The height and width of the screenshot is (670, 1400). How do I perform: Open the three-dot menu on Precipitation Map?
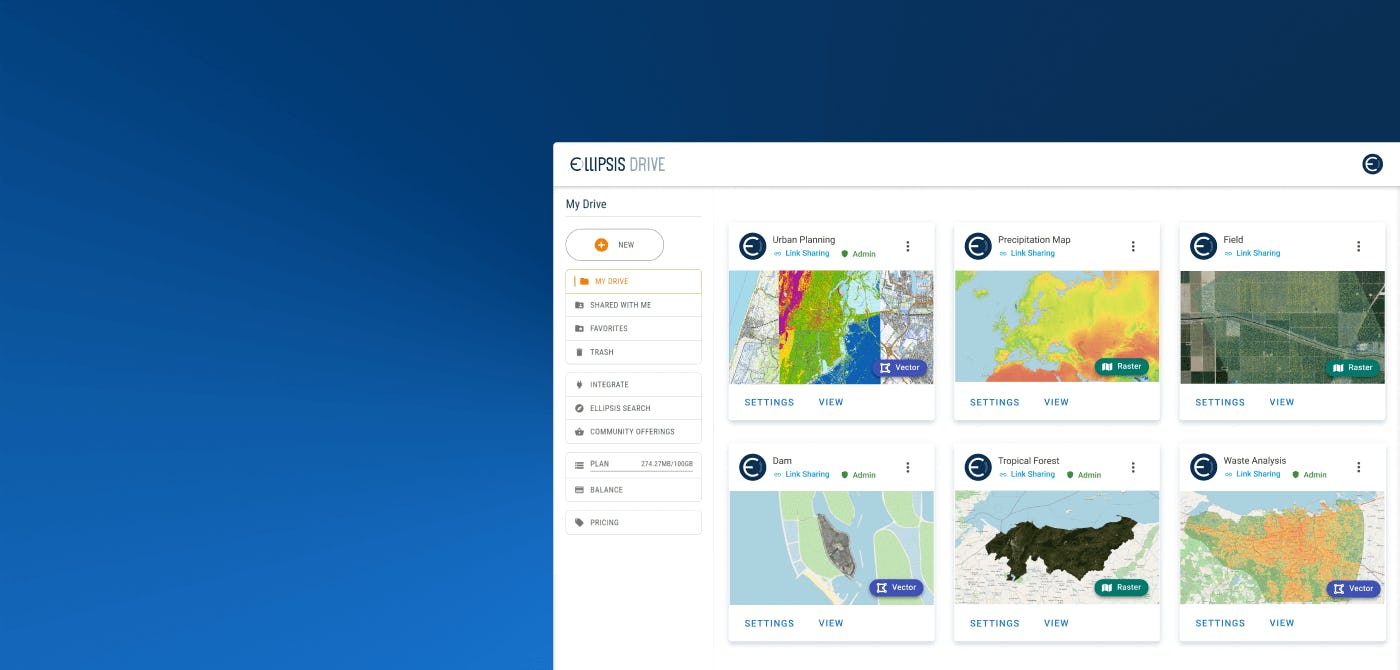[1133, 245]
